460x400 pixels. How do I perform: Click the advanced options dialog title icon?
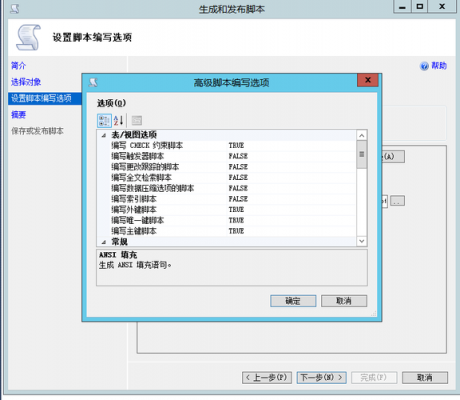pos(93,82)
